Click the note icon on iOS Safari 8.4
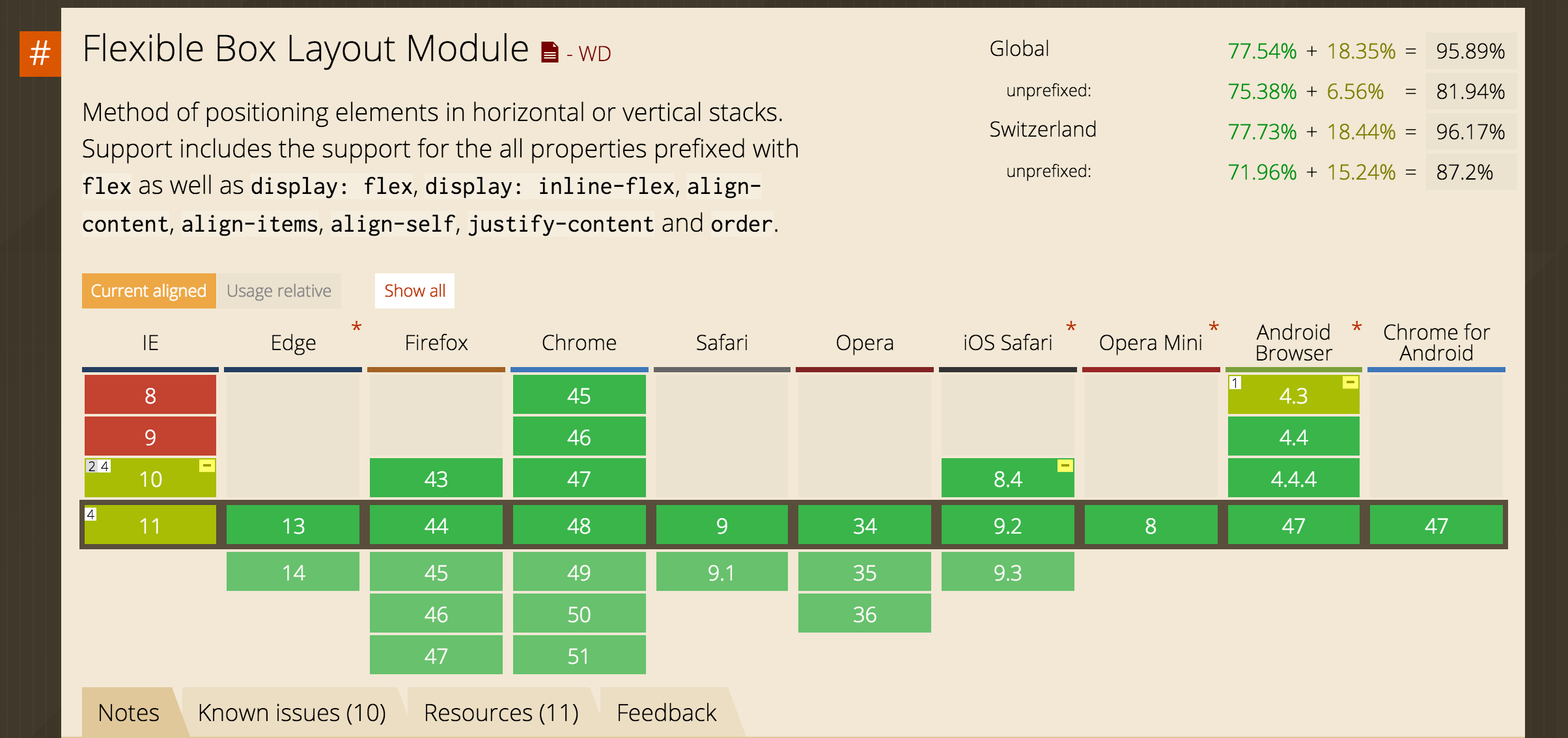This screenshot has width=1568, height=738. click(1064, 466)
